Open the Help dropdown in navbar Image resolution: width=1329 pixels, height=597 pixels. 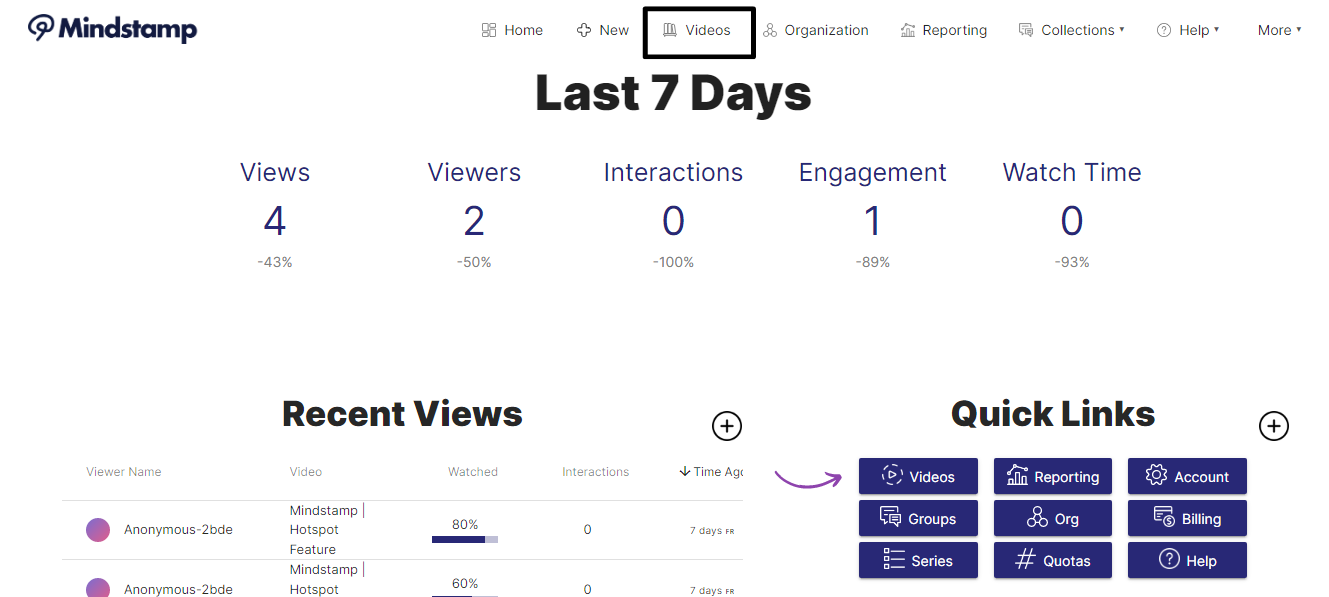pyautogui.click(x=1188, y=30)
